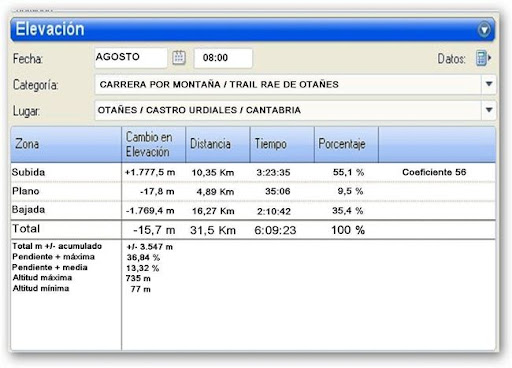Click the Pendiente + media label
512x368 pixels.
(x=50, y=267)
